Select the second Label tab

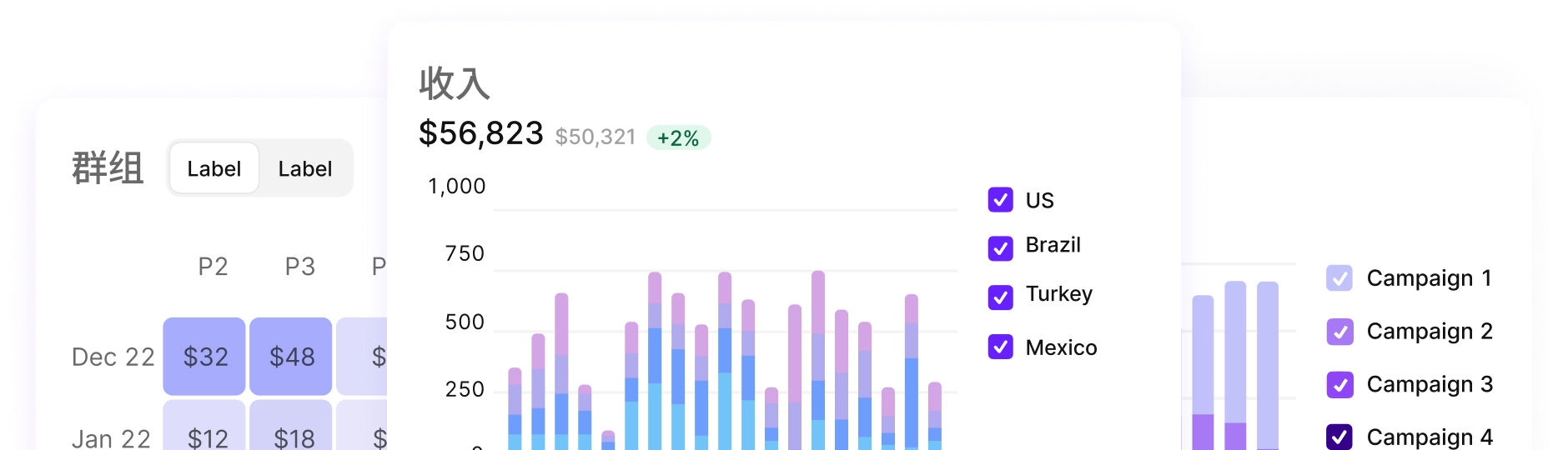point(305,168)
